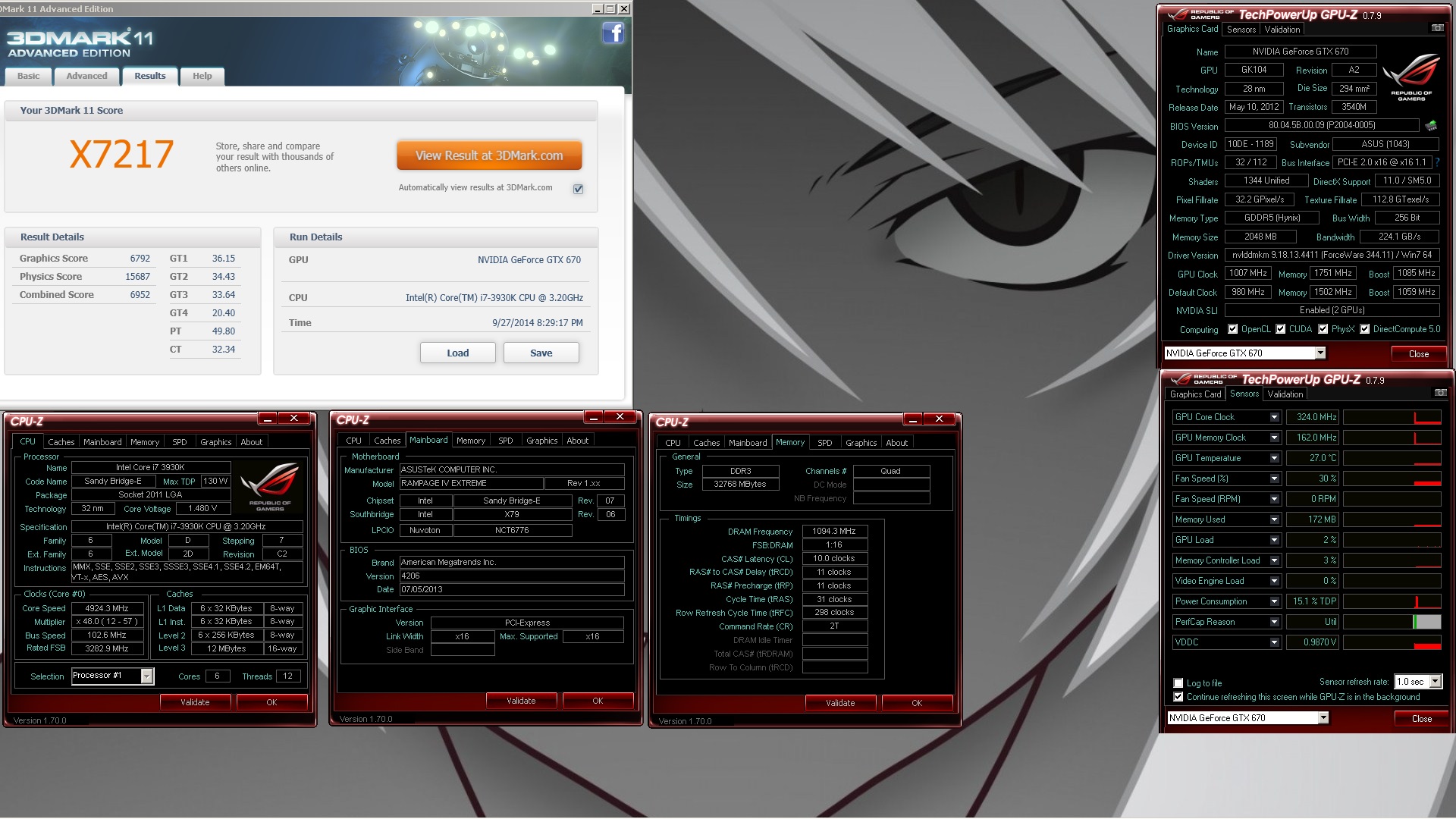The width and height of the screenshot is (1456, 819).
Task: Click Validate in the CPU-Z CPU window
Action: point(195,702)
